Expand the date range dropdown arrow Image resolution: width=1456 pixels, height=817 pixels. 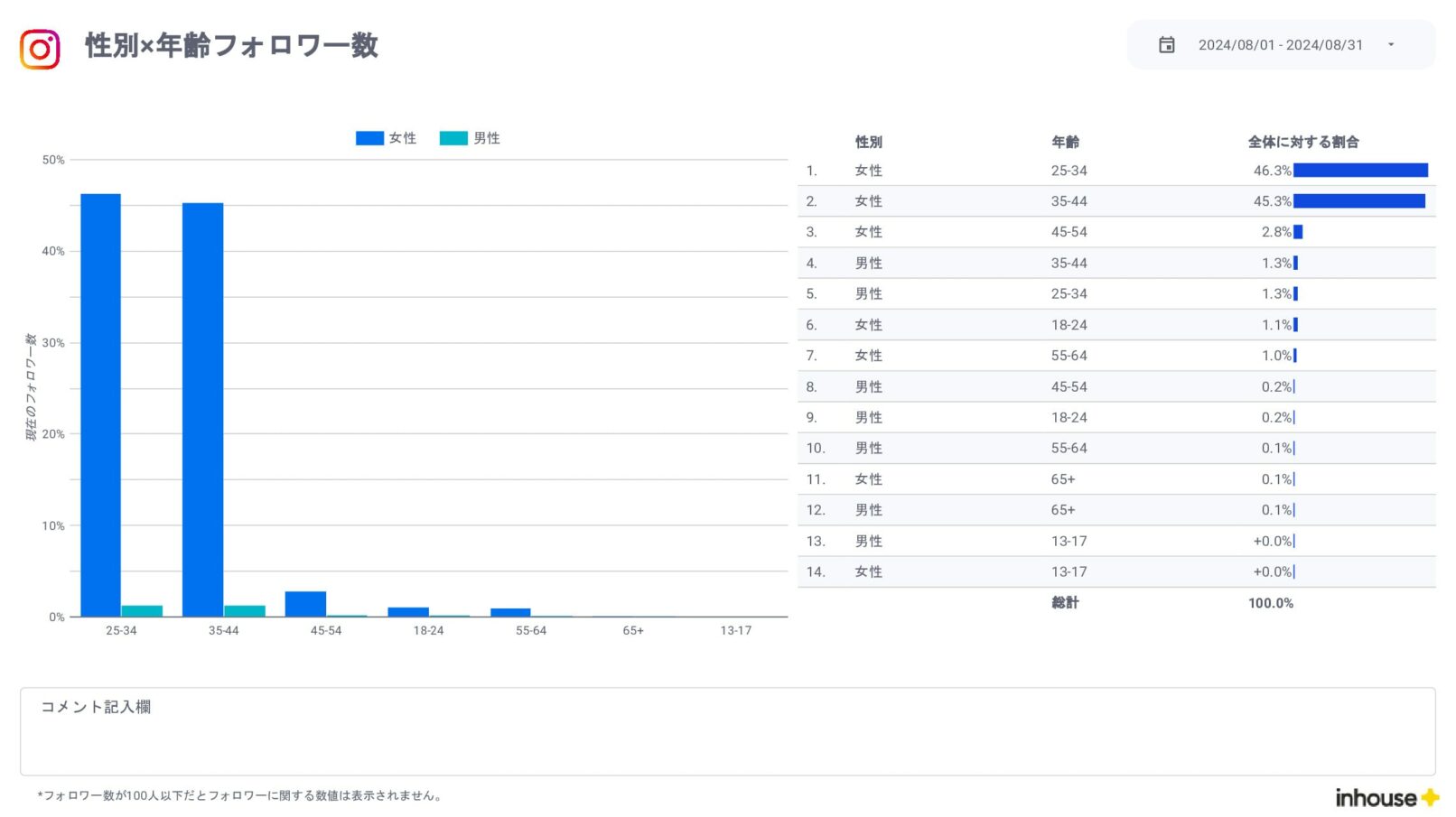[x=1390, y=45]
